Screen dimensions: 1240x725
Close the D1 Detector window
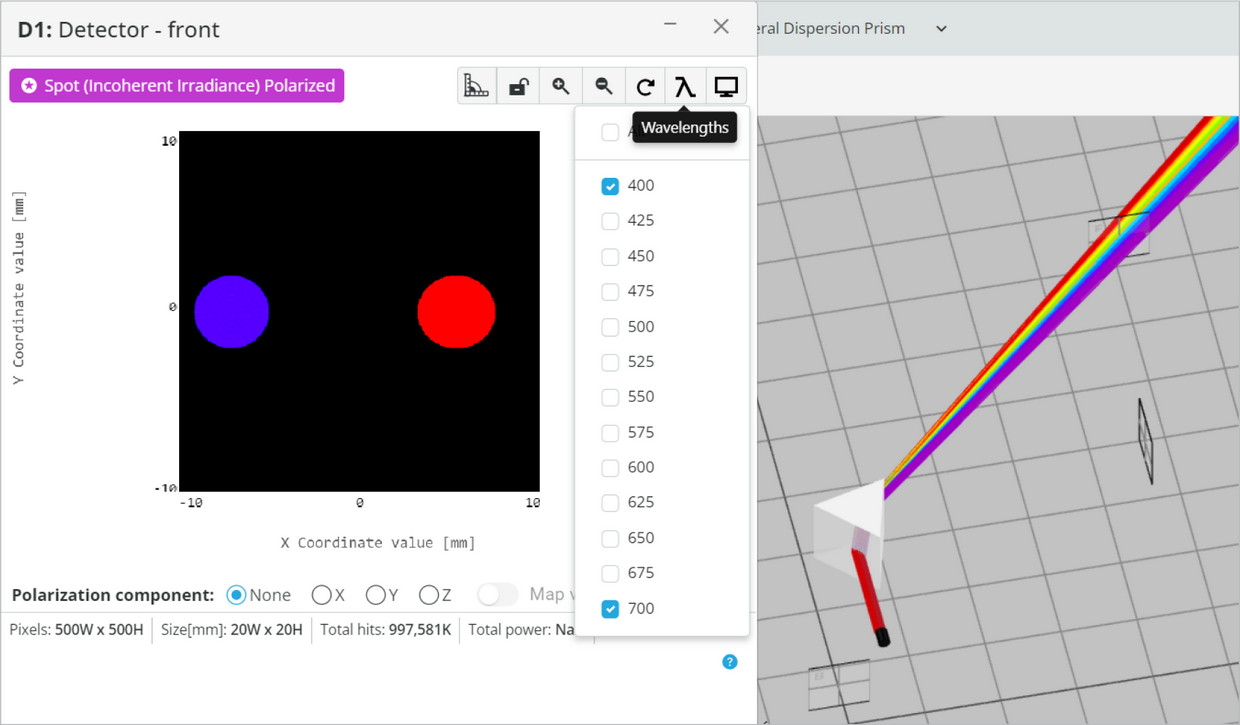[x=721, y=27]
